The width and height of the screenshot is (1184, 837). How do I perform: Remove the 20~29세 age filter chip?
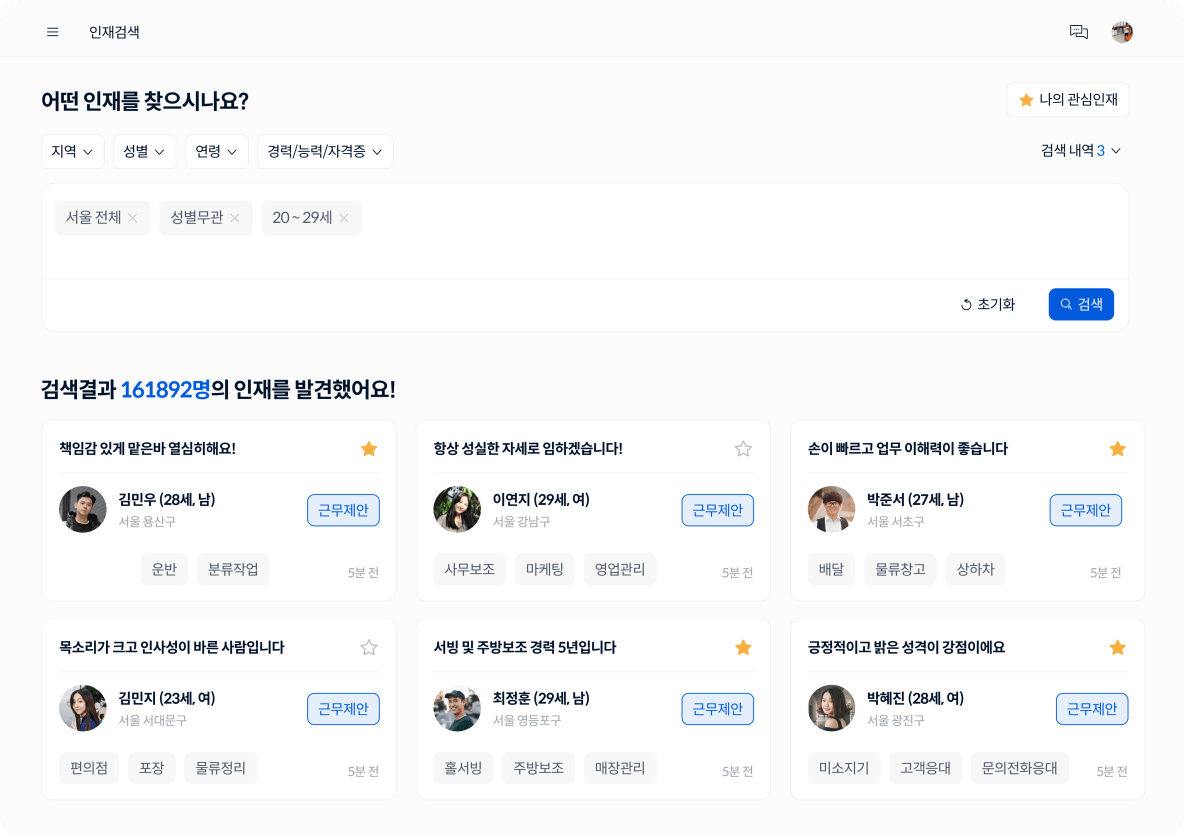[343, 217]
